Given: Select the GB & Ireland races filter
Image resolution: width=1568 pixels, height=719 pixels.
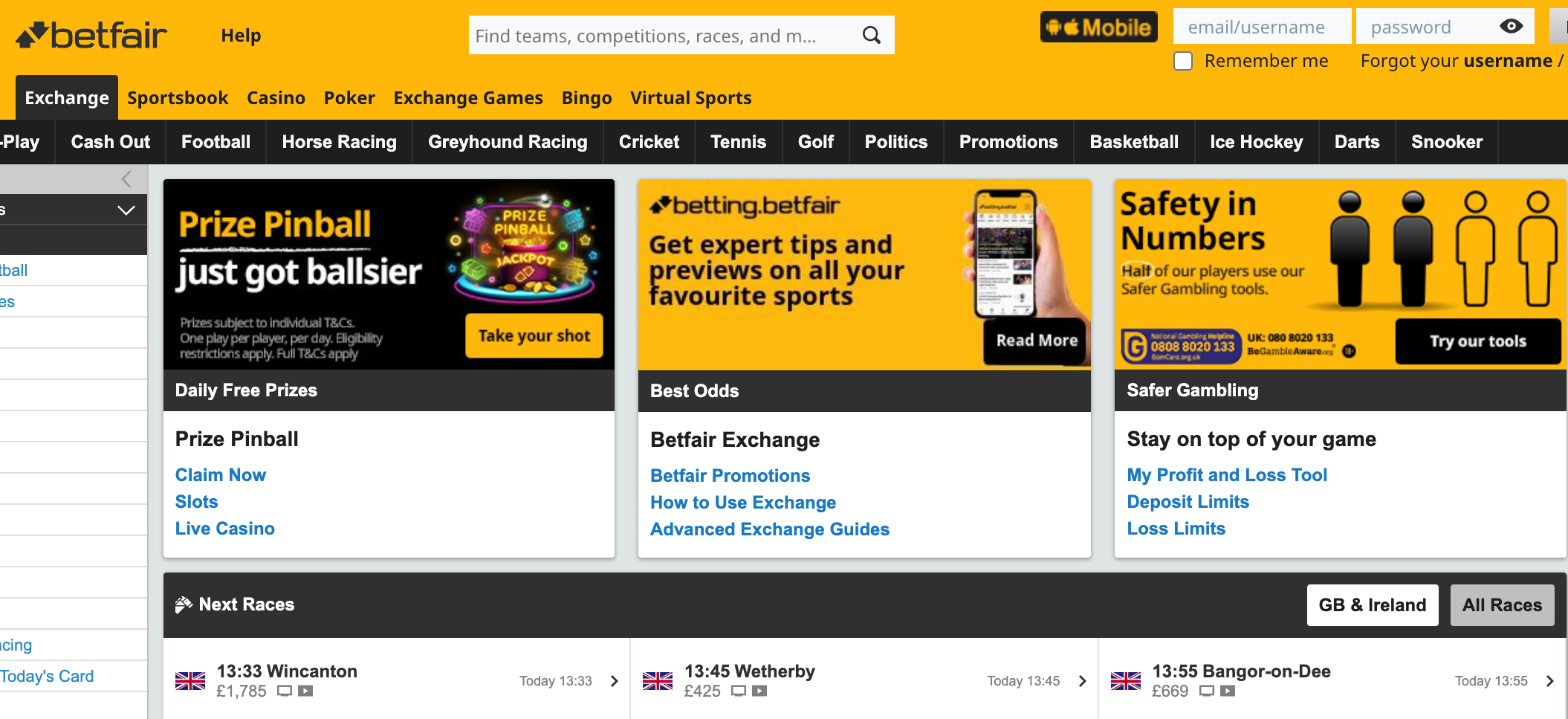Looking at the screenshot, I should tap(1372, 605).
